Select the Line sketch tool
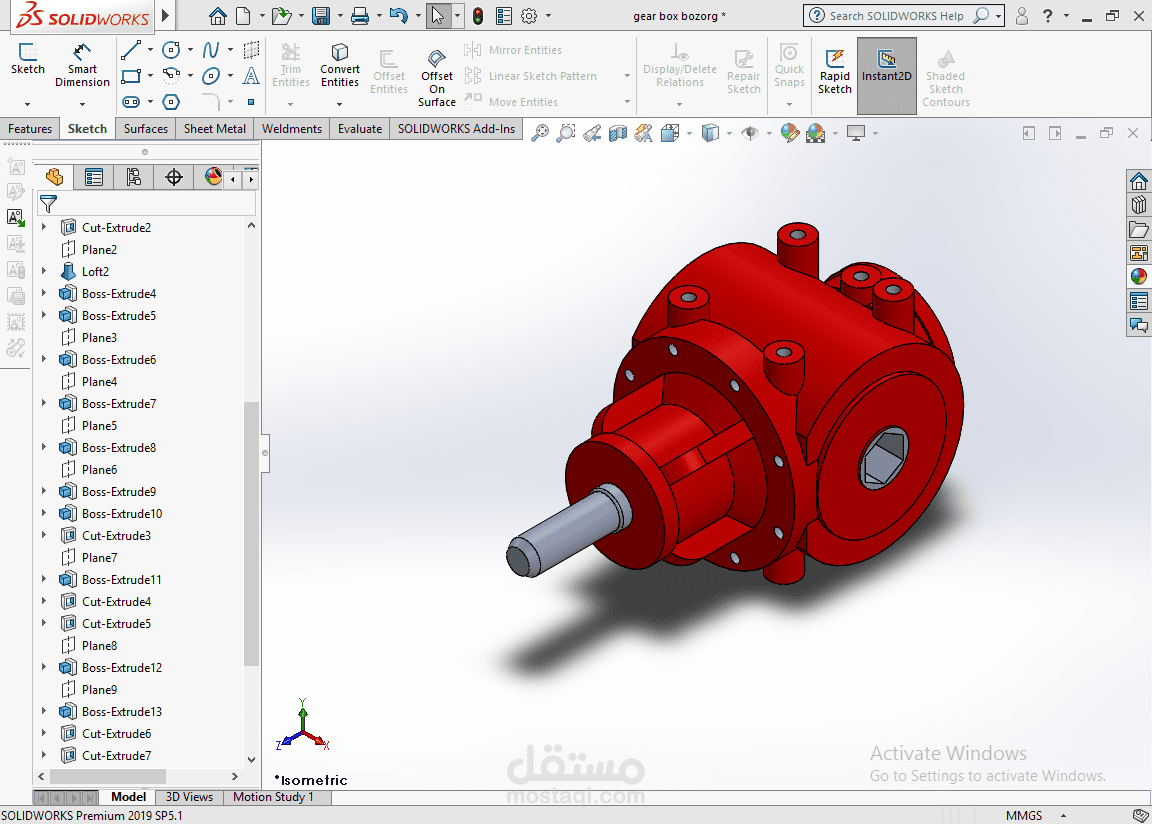 pyautogui.click(x=131, y=50)
